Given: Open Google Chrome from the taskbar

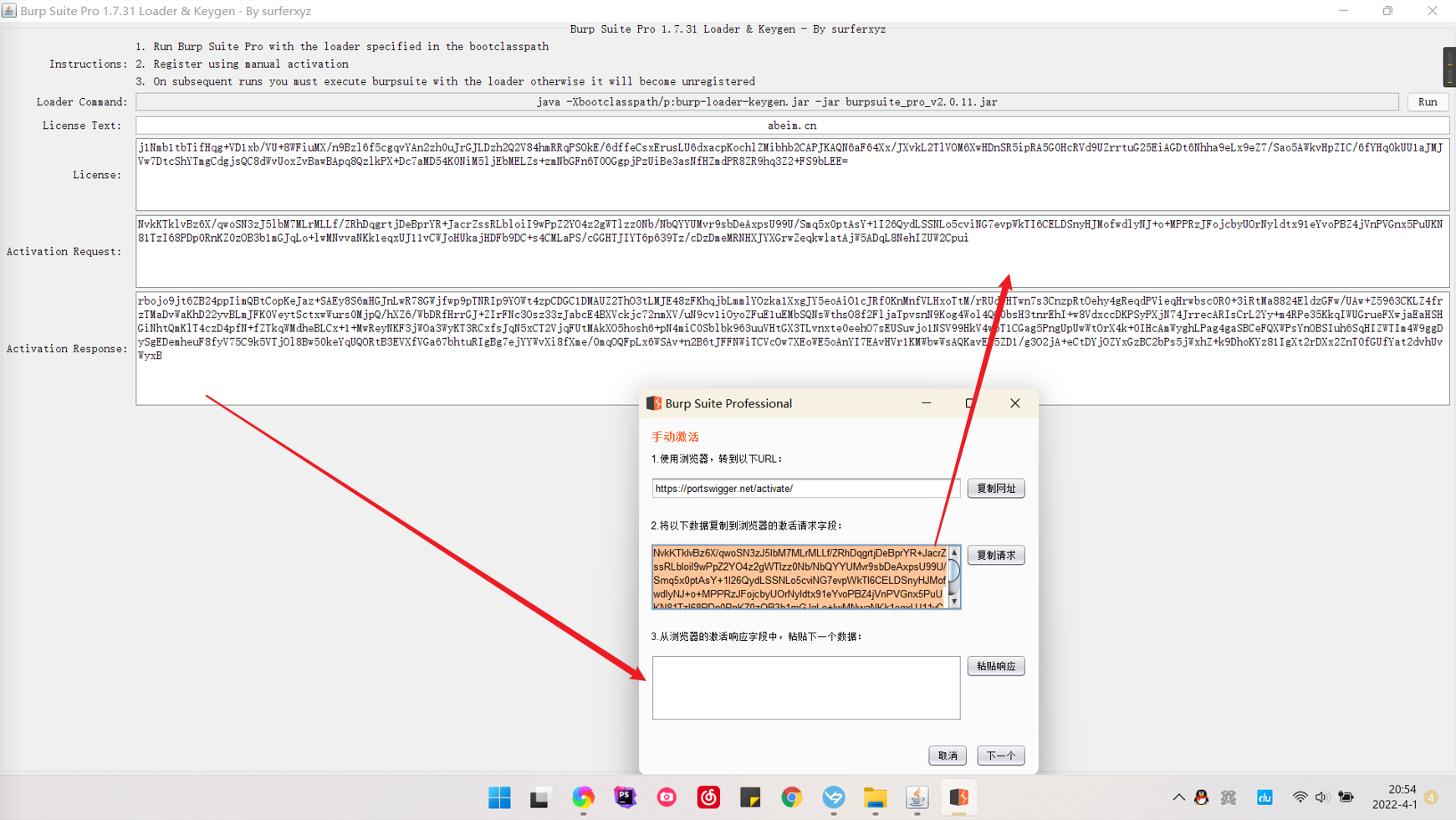Looking at the screenshot, I should click(792, 797).
